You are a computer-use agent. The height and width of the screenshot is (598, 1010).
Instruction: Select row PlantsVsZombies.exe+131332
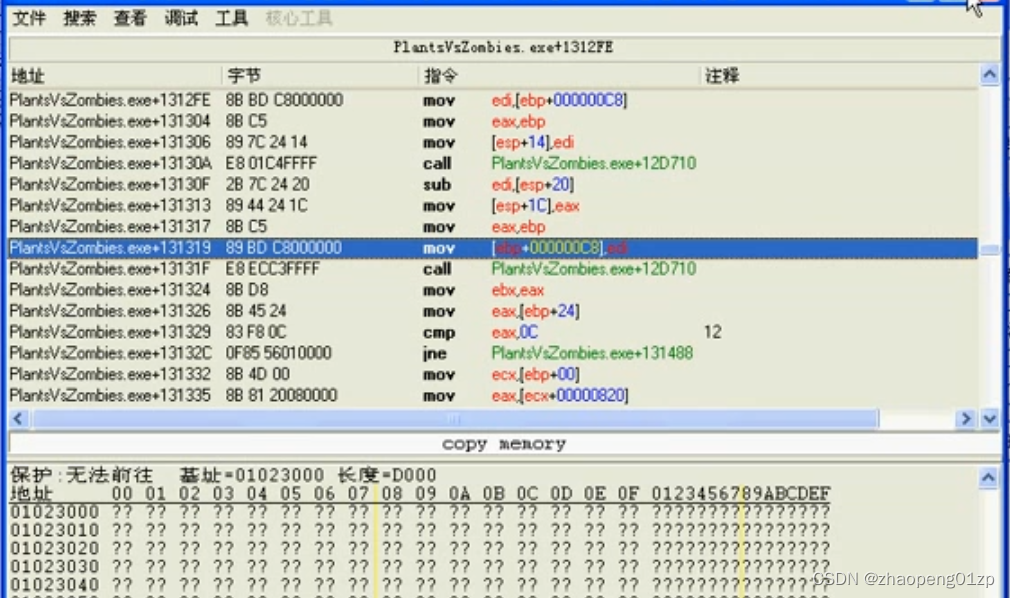tap(493, 374)
